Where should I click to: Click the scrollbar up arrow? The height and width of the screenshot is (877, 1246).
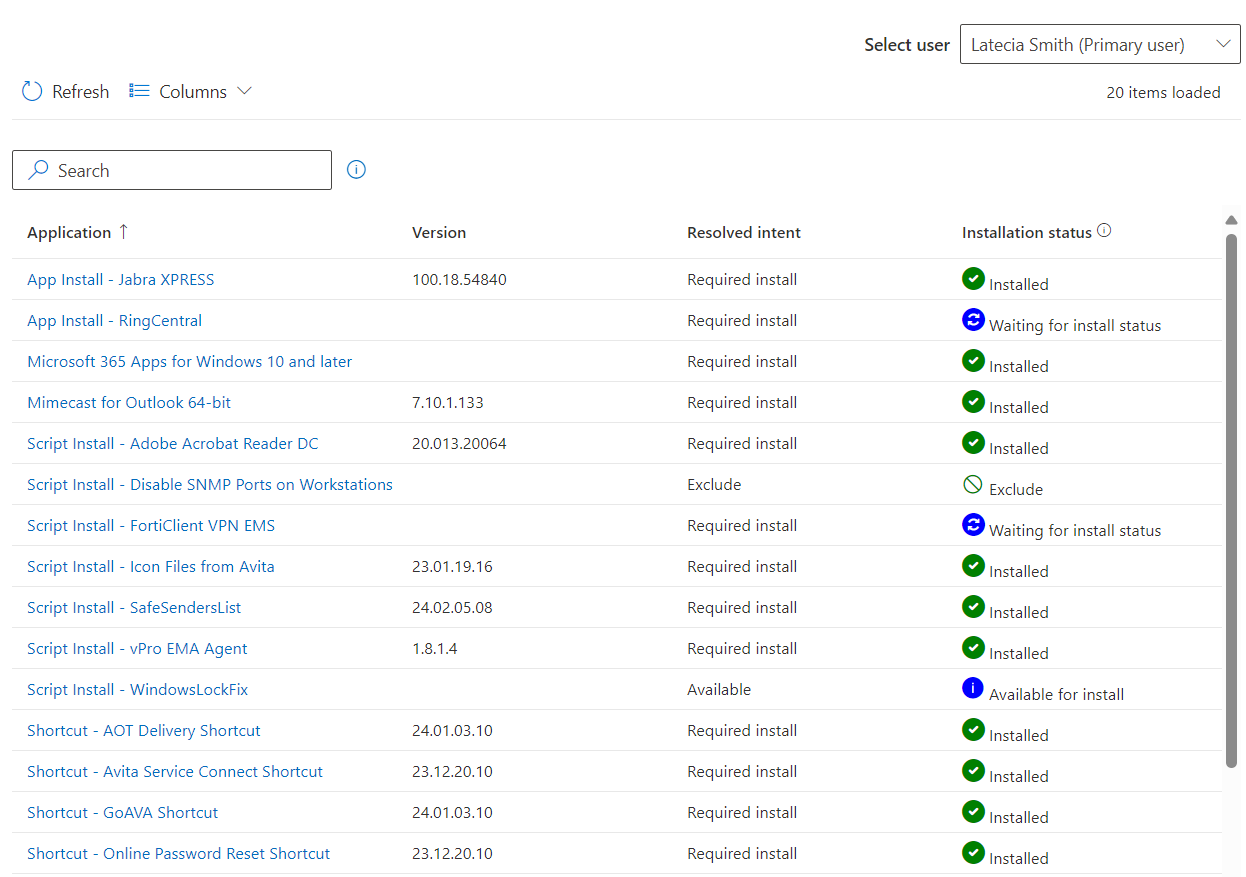click(1232, 220)
